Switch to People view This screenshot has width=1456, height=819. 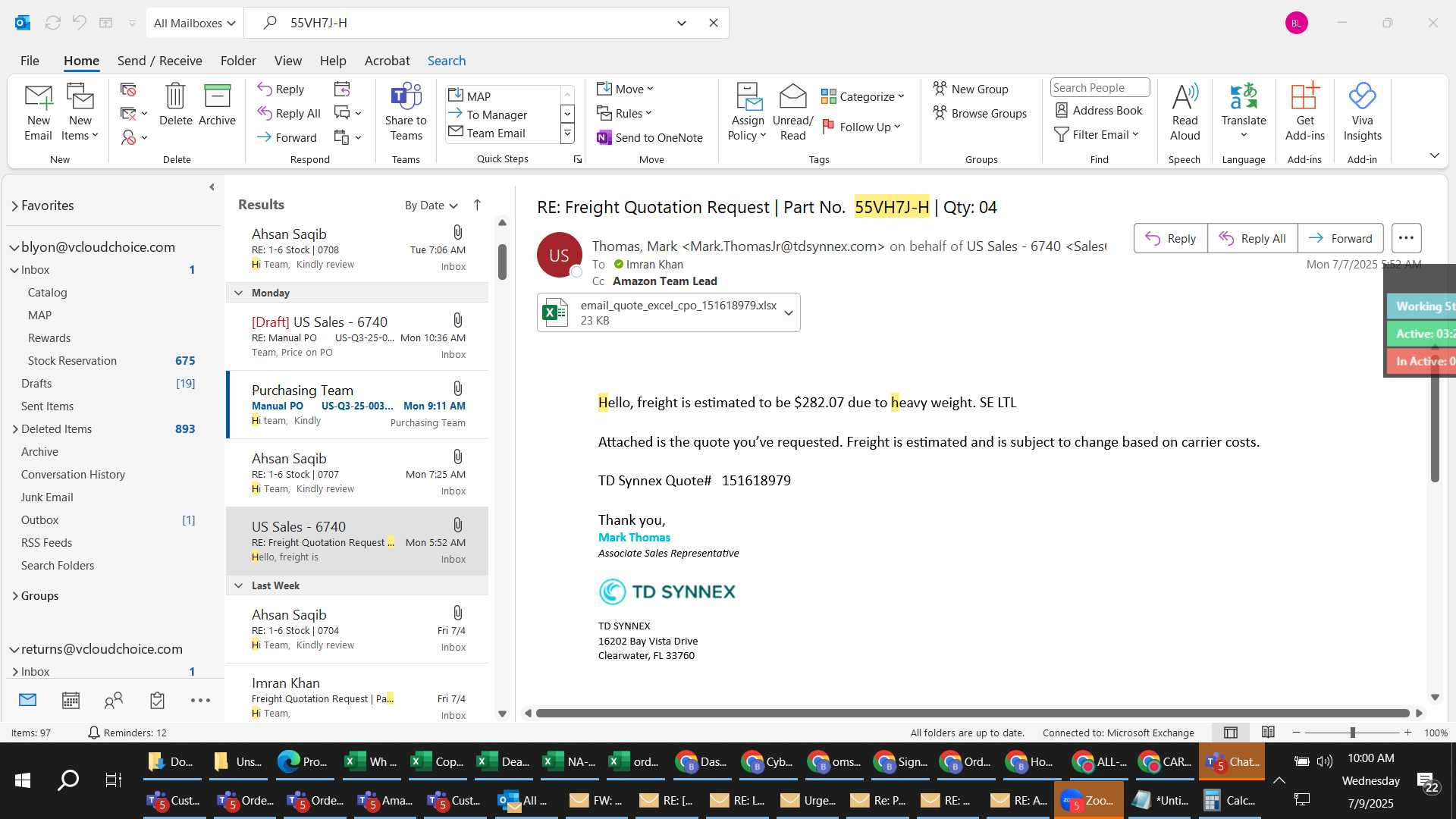[x=114, y=700]
